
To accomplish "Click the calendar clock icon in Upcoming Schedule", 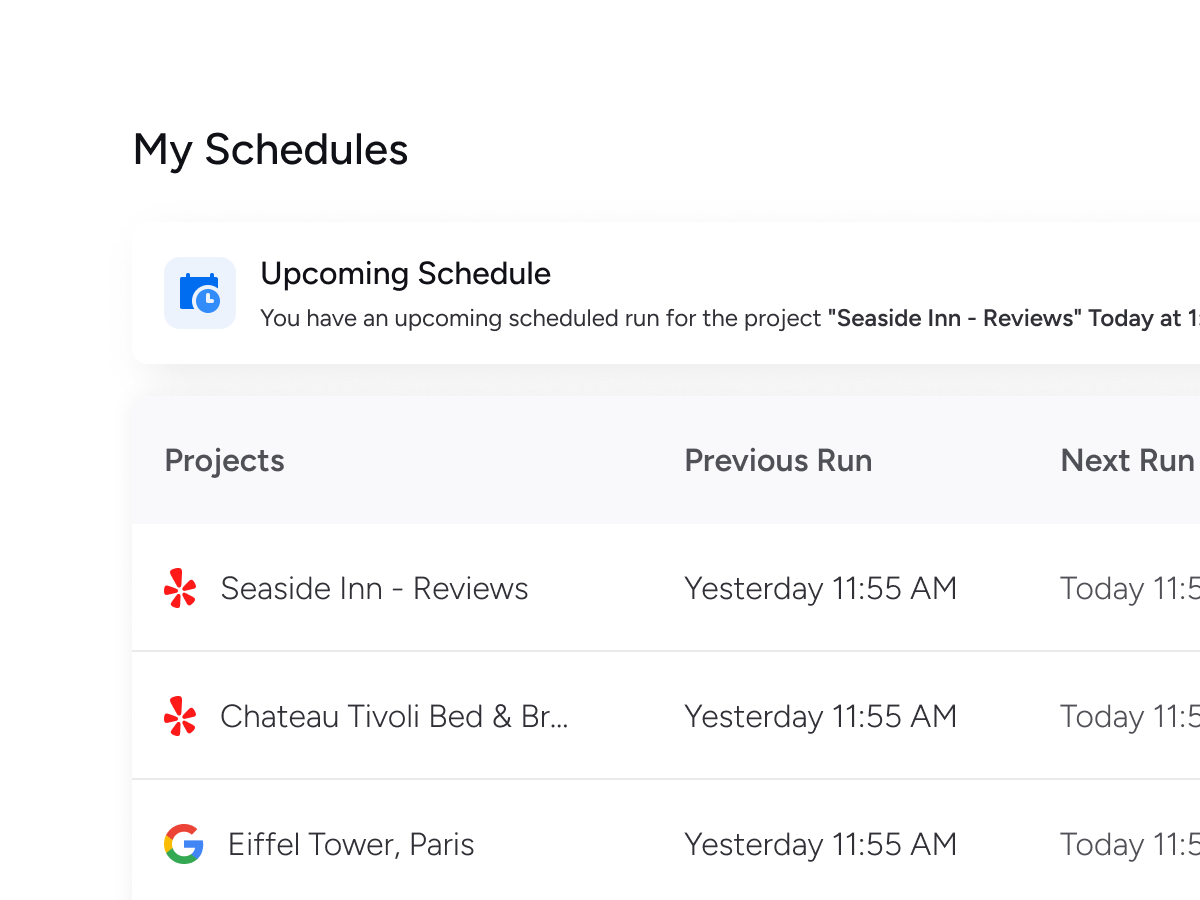I will [200, 293].
